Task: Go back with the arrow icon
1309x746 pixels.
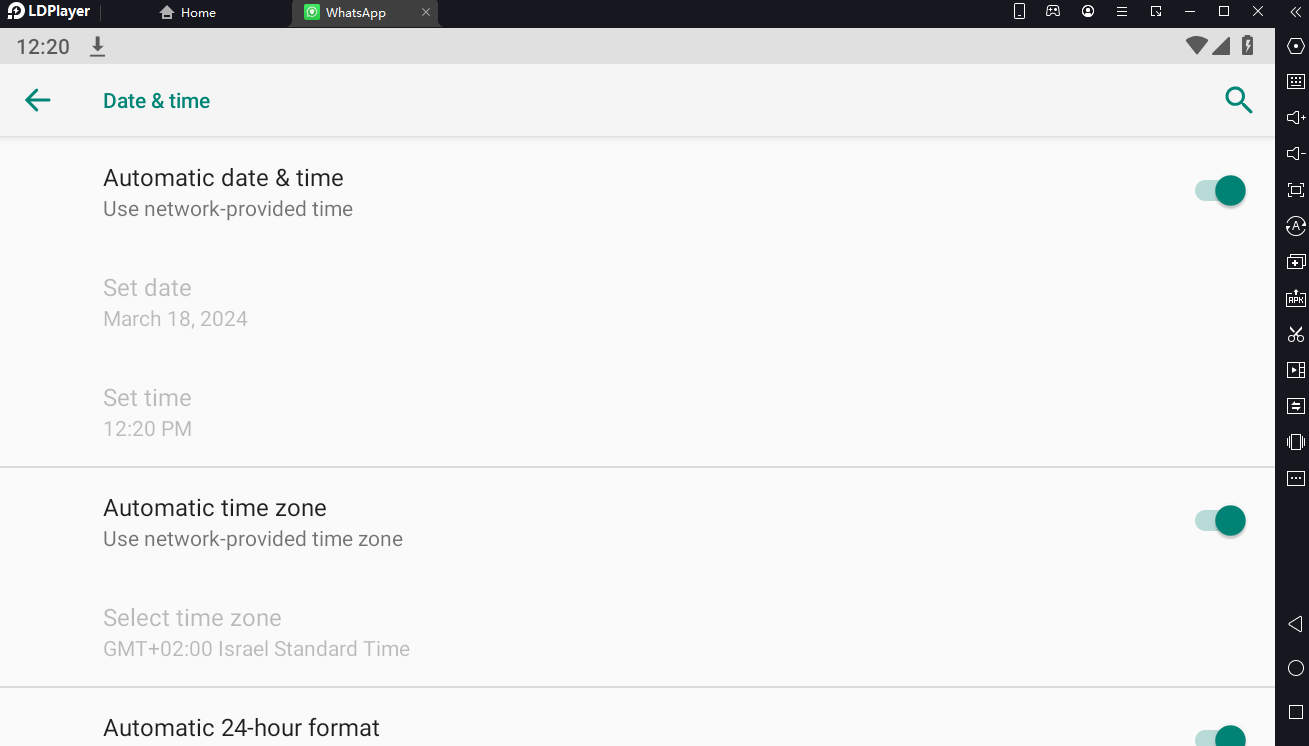Action: point(38,100)
